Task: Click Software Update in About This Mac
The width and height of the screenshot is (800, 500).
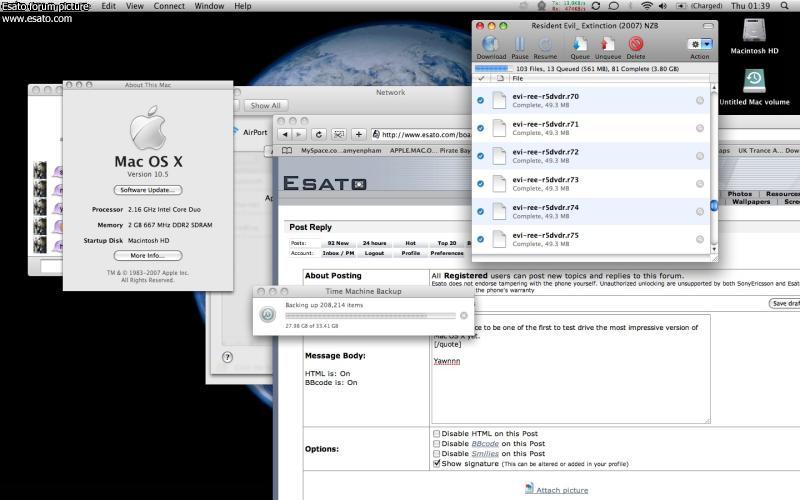Action: (148, 190)
